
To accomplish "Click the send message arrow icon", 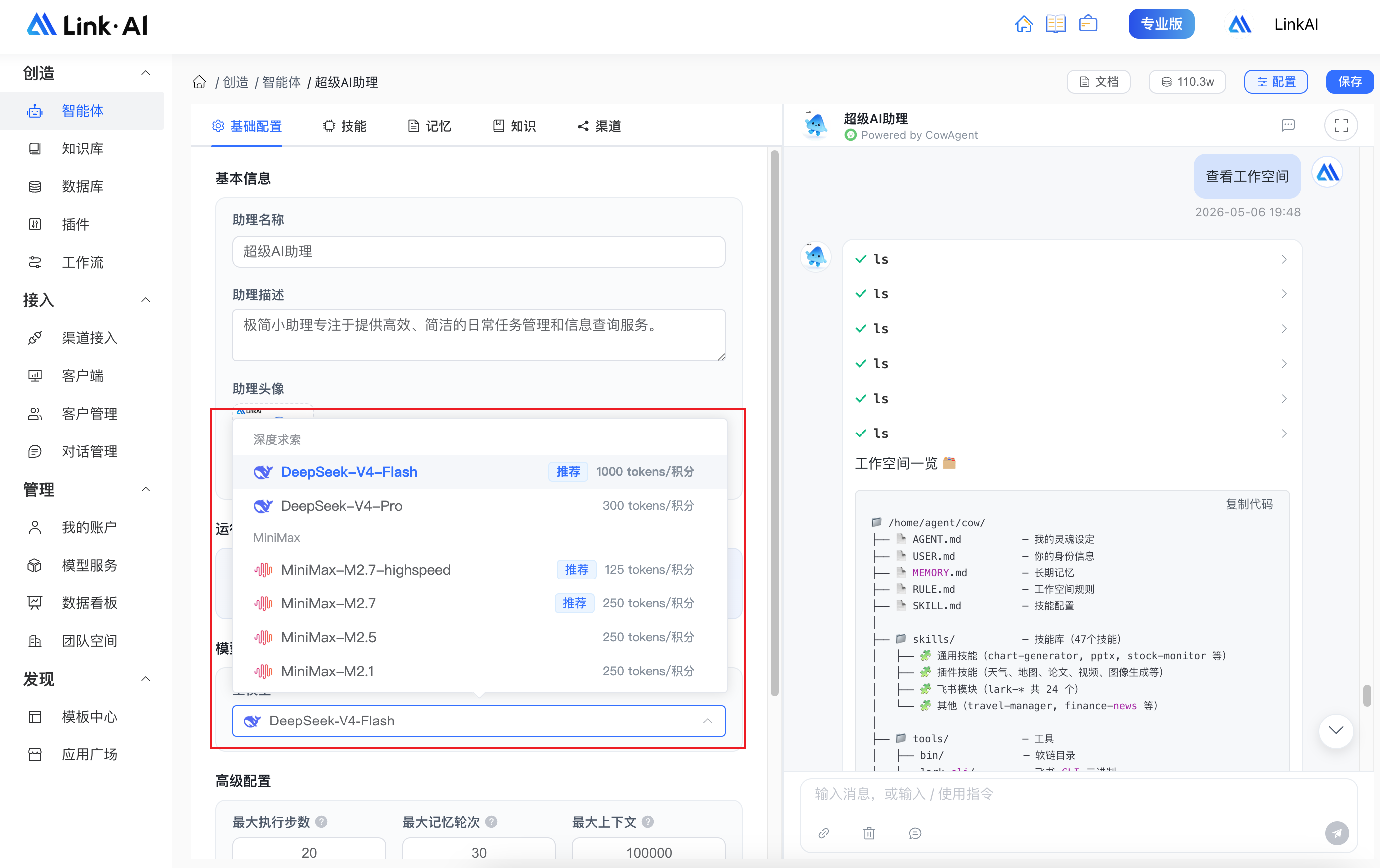I will point(1337,833).
